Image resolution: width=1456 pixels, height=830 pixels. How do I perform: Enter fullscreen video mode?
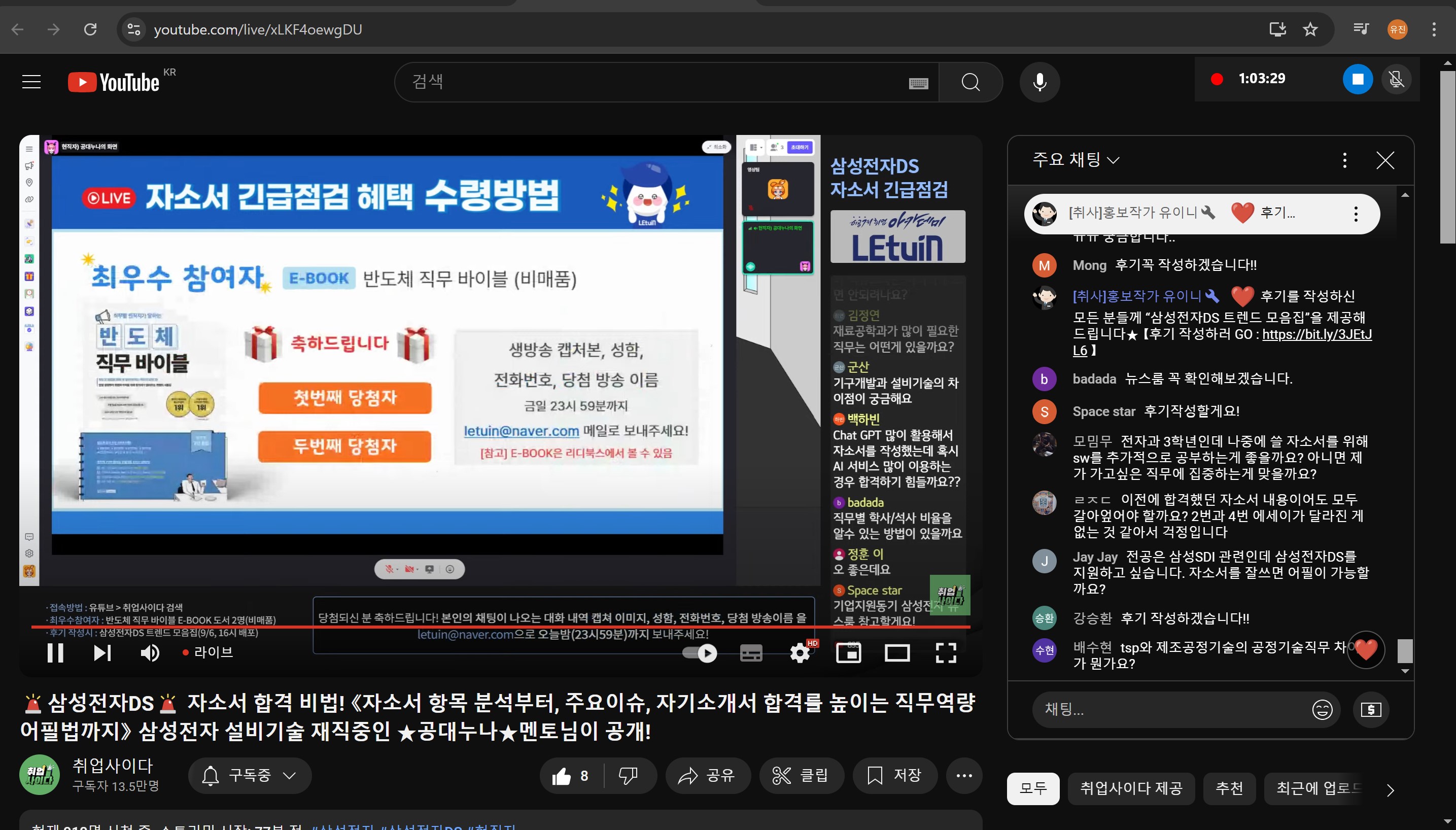(946, 653)
